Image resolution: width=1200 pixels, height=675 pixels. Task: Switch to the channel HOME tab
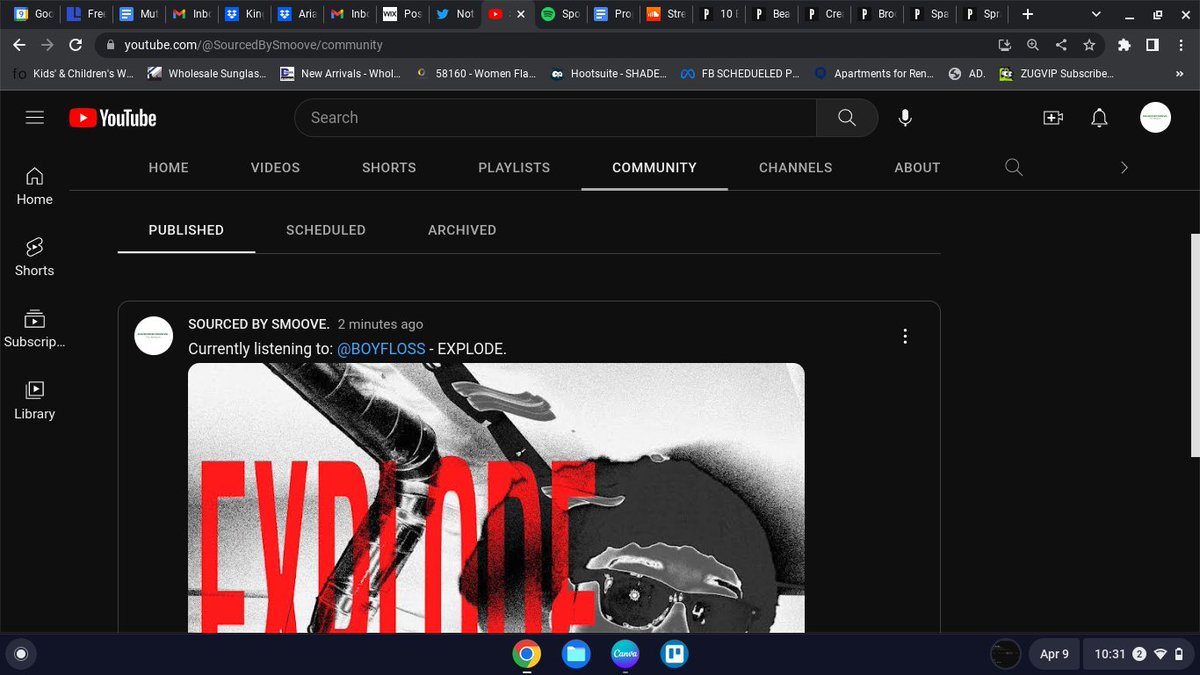coord(168,167)
